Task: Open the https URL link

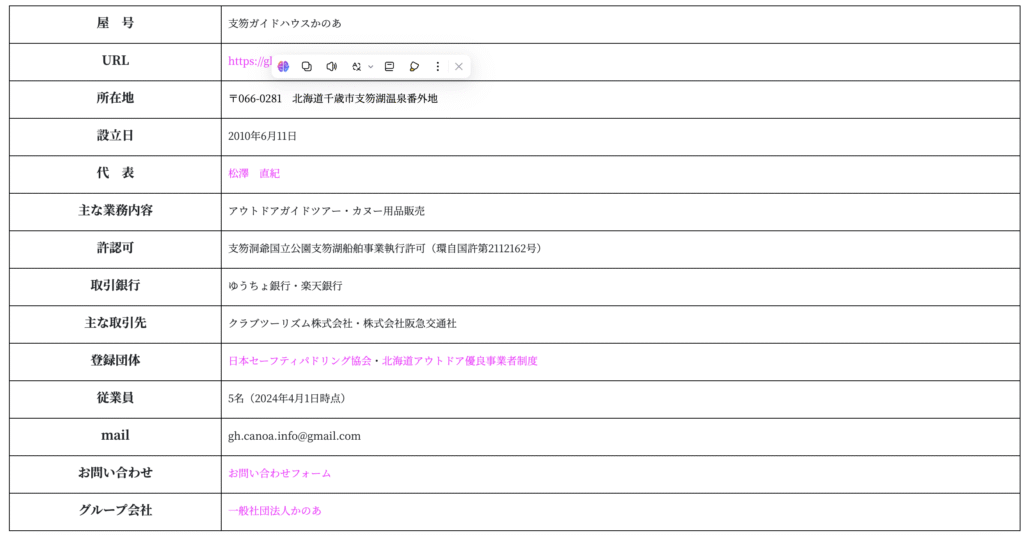Action: [249, 61]
